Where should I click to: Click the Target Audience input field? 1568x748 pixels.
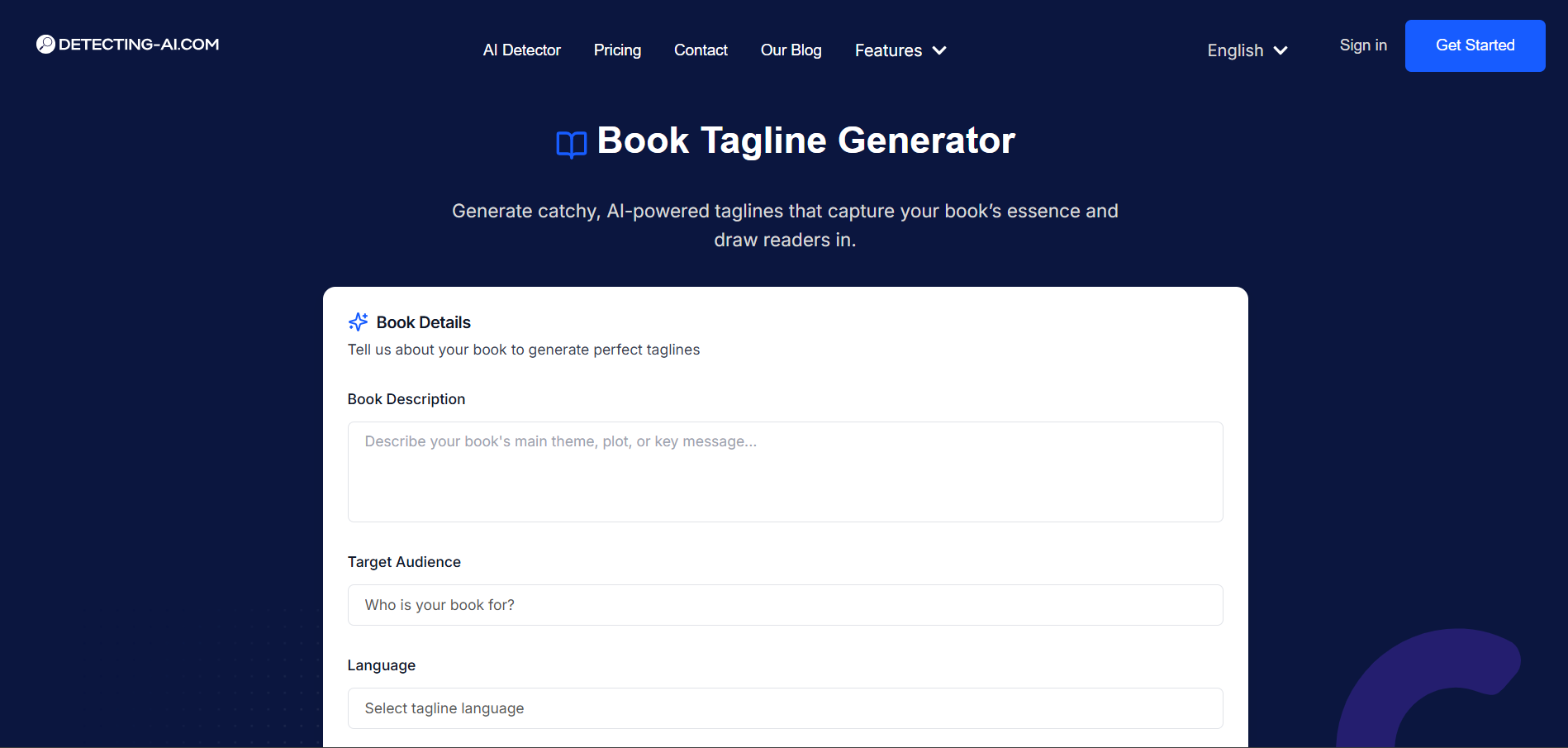coord(785,604)
